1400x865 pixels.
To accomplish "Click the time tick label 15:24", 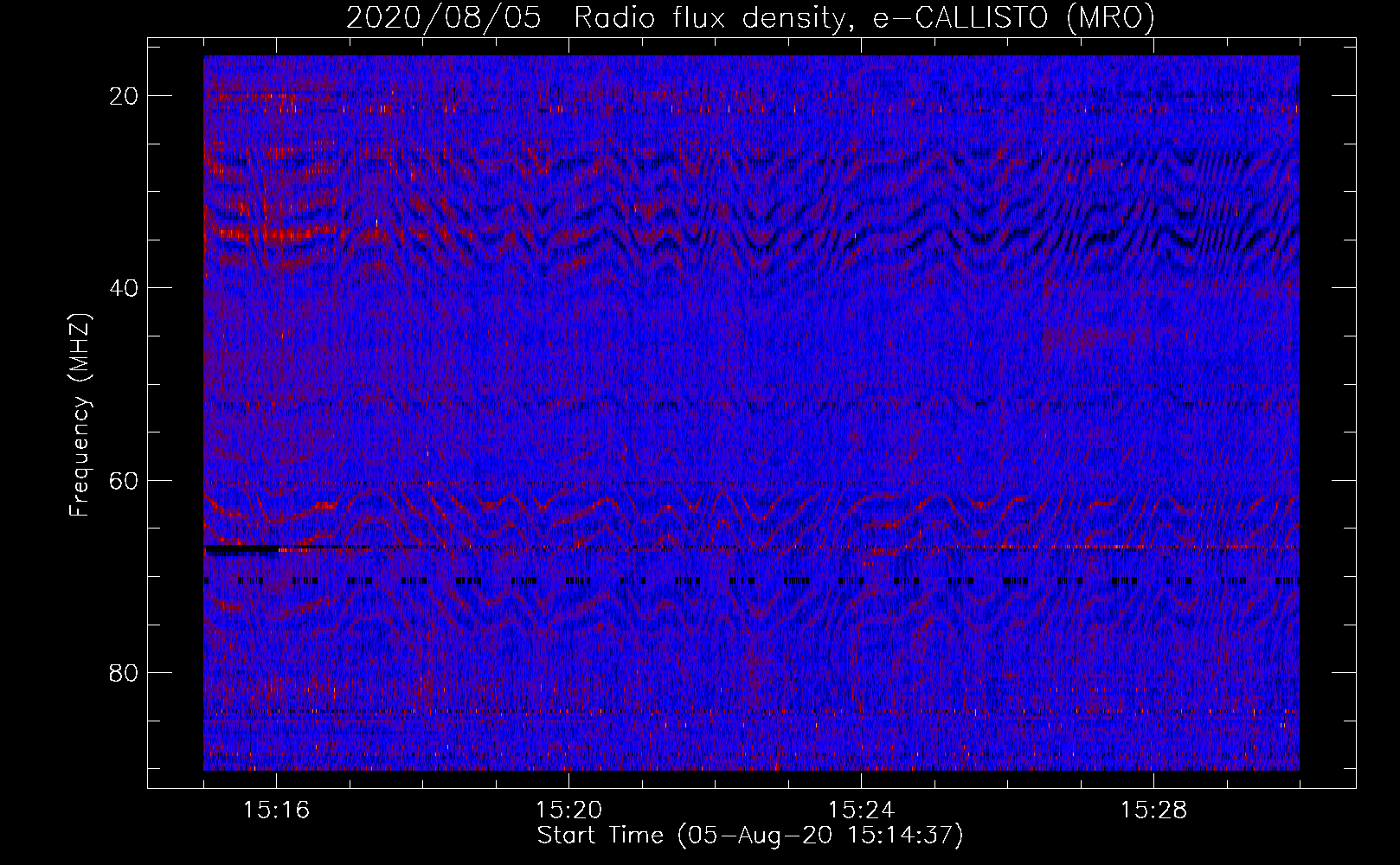I will (x=861, y=811).
